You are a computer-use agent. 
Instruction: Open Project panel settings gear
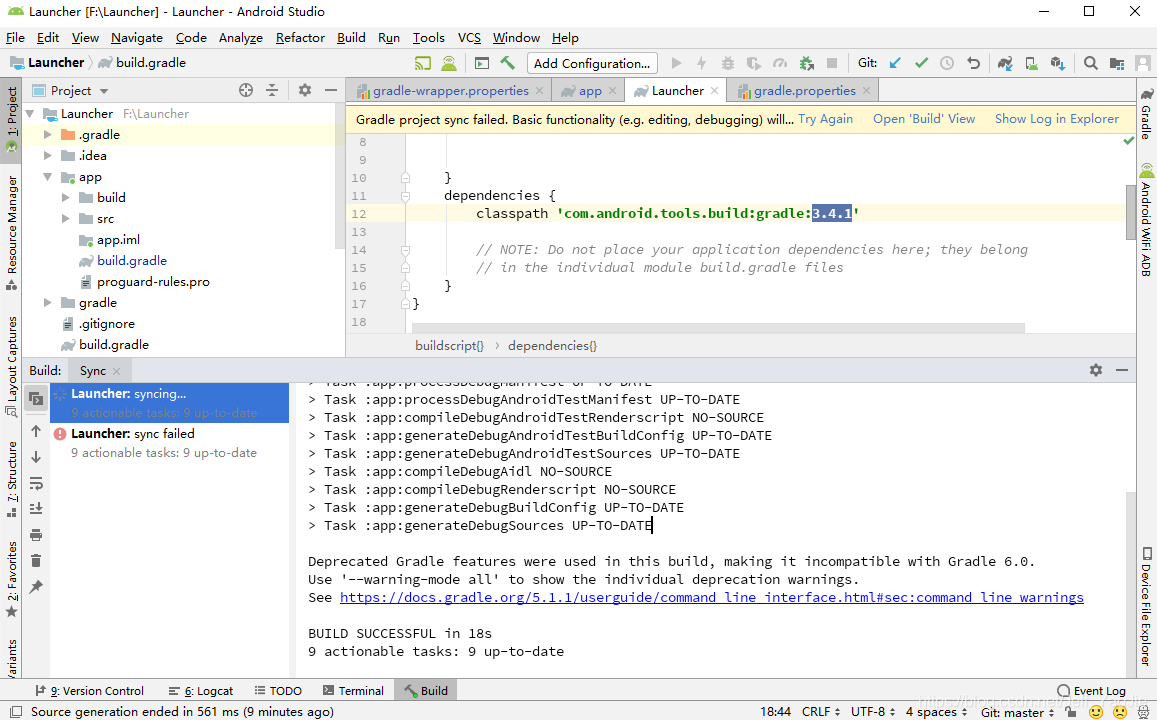coord(305,90)
